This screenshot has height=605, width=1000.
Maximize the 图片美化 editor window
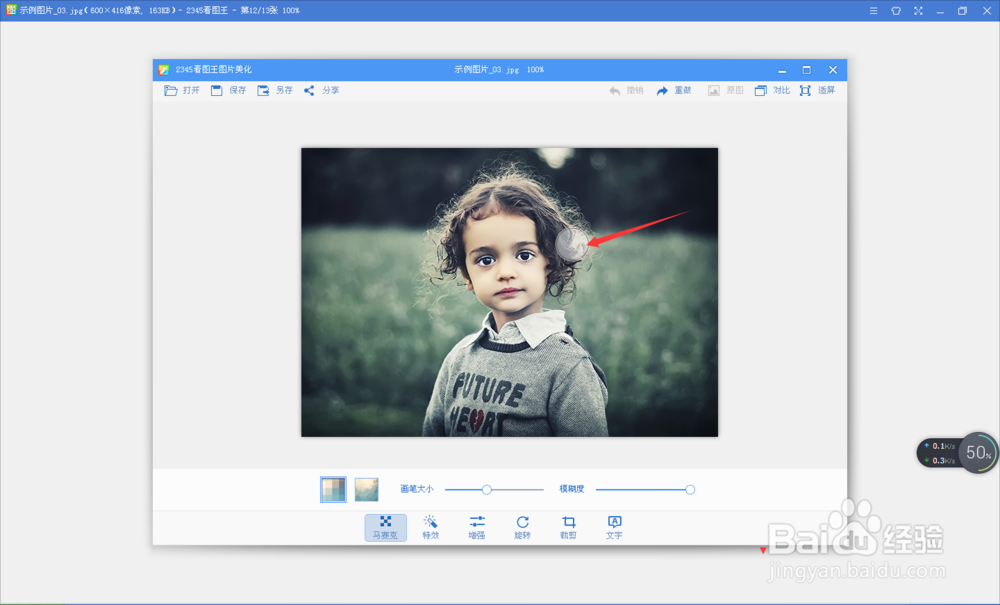(x=807, y=70)
